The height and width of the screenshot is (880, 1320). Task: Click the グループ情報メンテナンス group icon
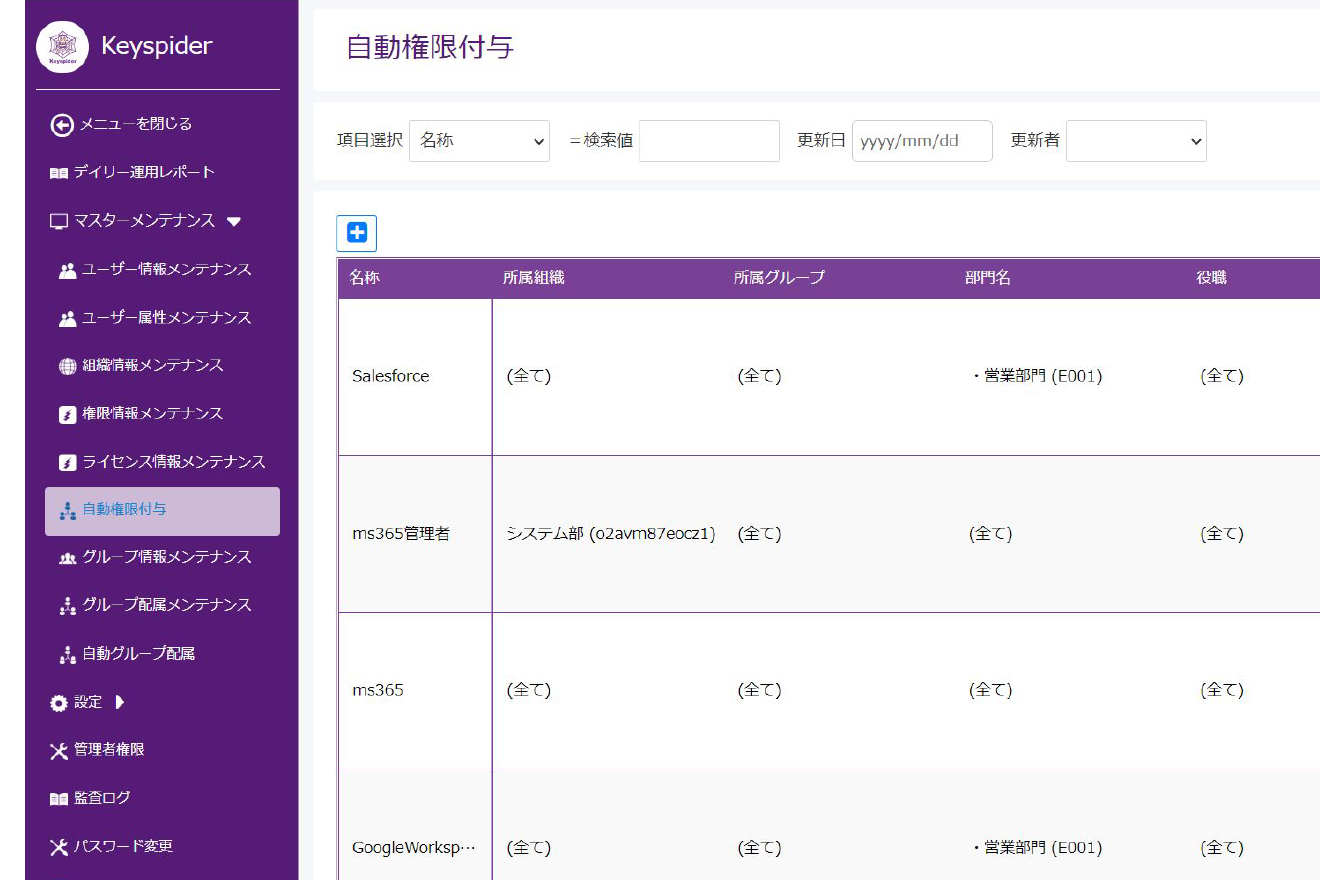(68, 558)
